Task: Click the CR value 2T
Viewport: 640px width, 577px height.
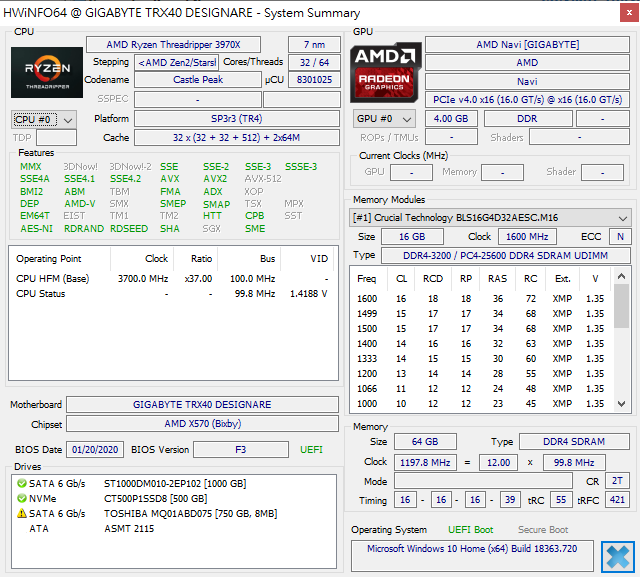Action: point(617,481)
